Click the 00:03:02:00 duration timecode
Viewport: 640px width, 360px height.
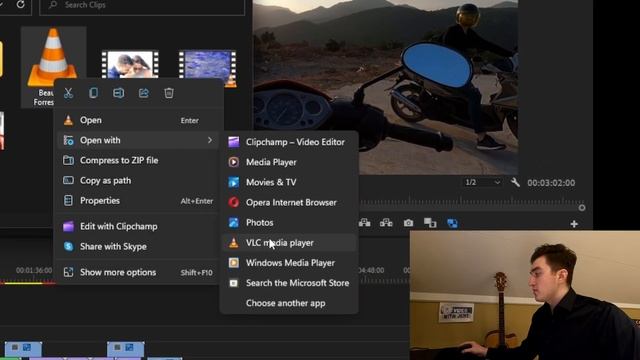pos(551,183)
